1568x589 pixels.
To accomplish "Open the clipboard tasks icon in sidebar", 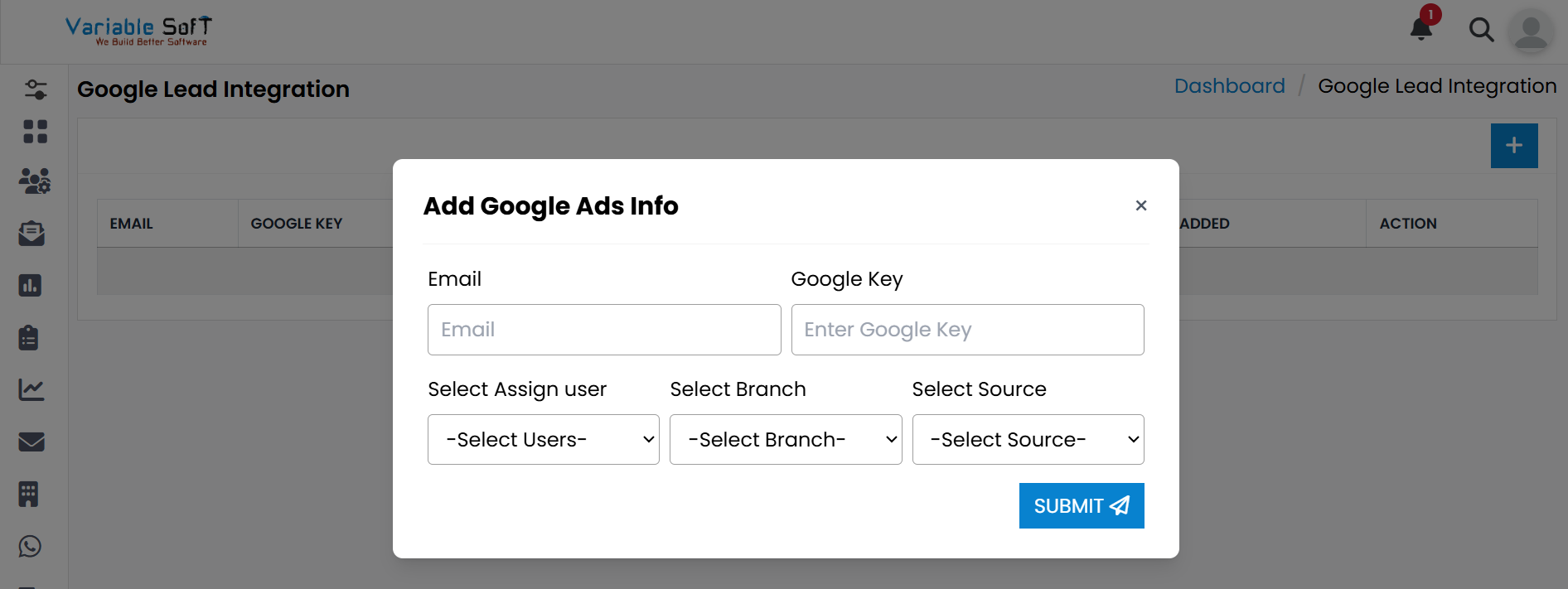I will pyautogui.click(x=31, y=337).
